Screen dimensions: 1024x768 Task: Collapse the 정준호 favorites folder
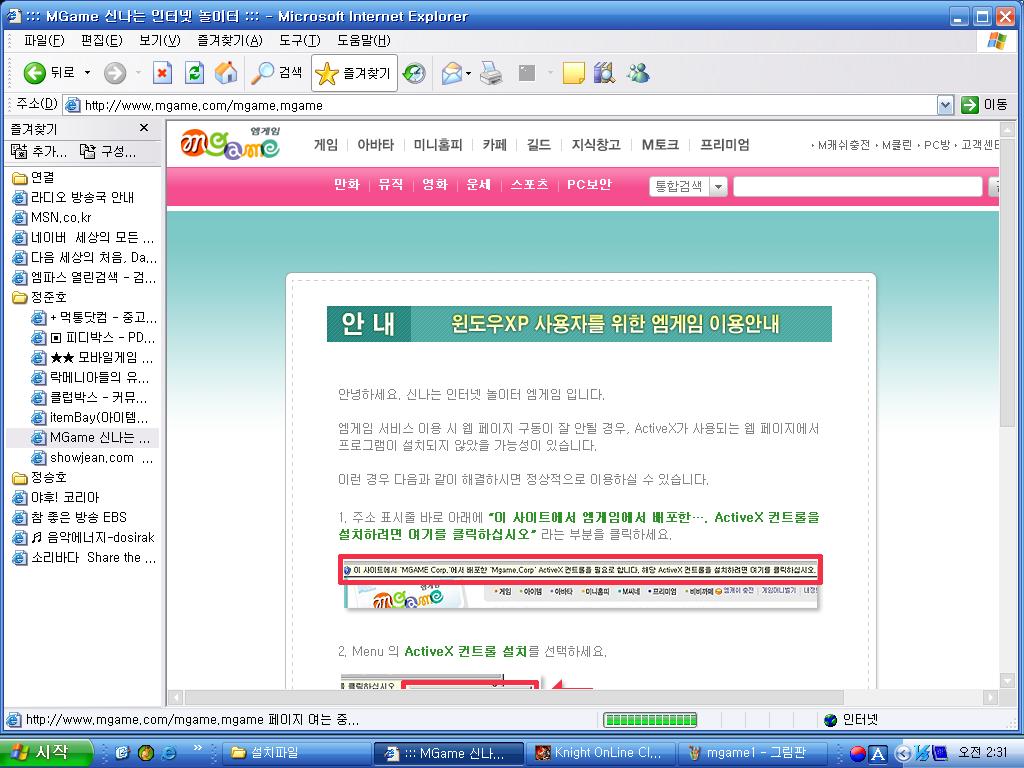coord(40,297)
